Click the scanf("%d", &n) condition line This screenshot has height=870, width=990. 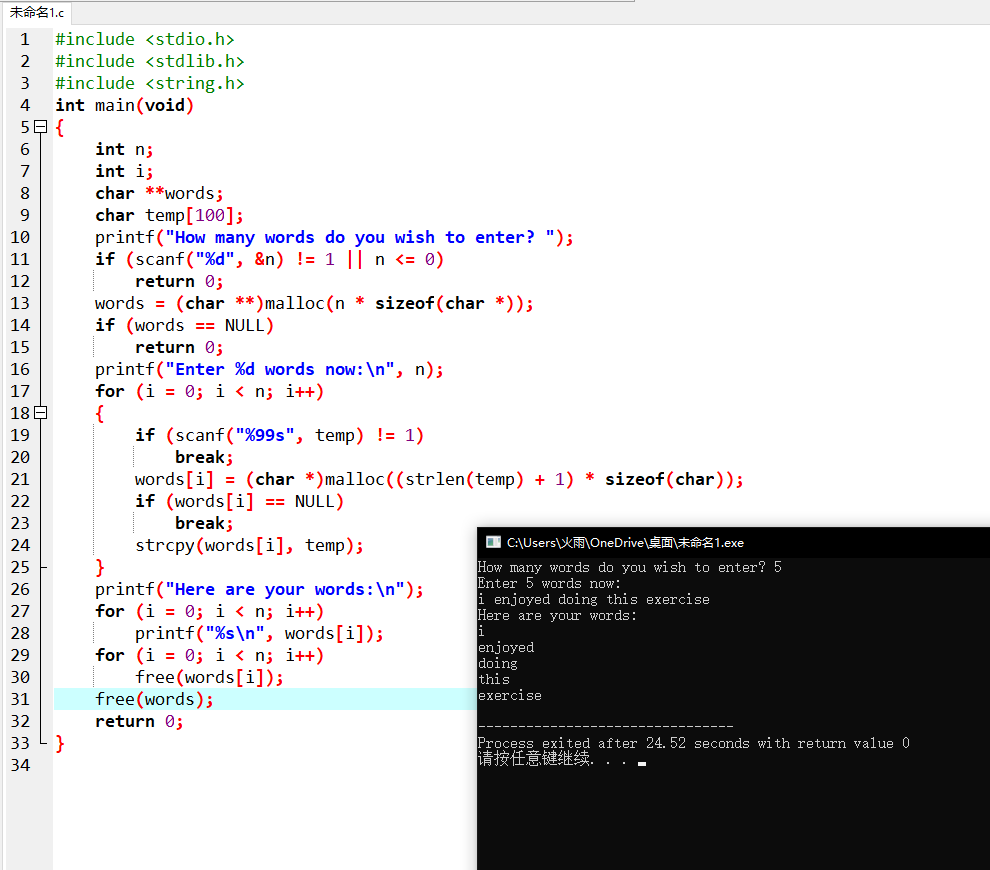tap(270, 259)
